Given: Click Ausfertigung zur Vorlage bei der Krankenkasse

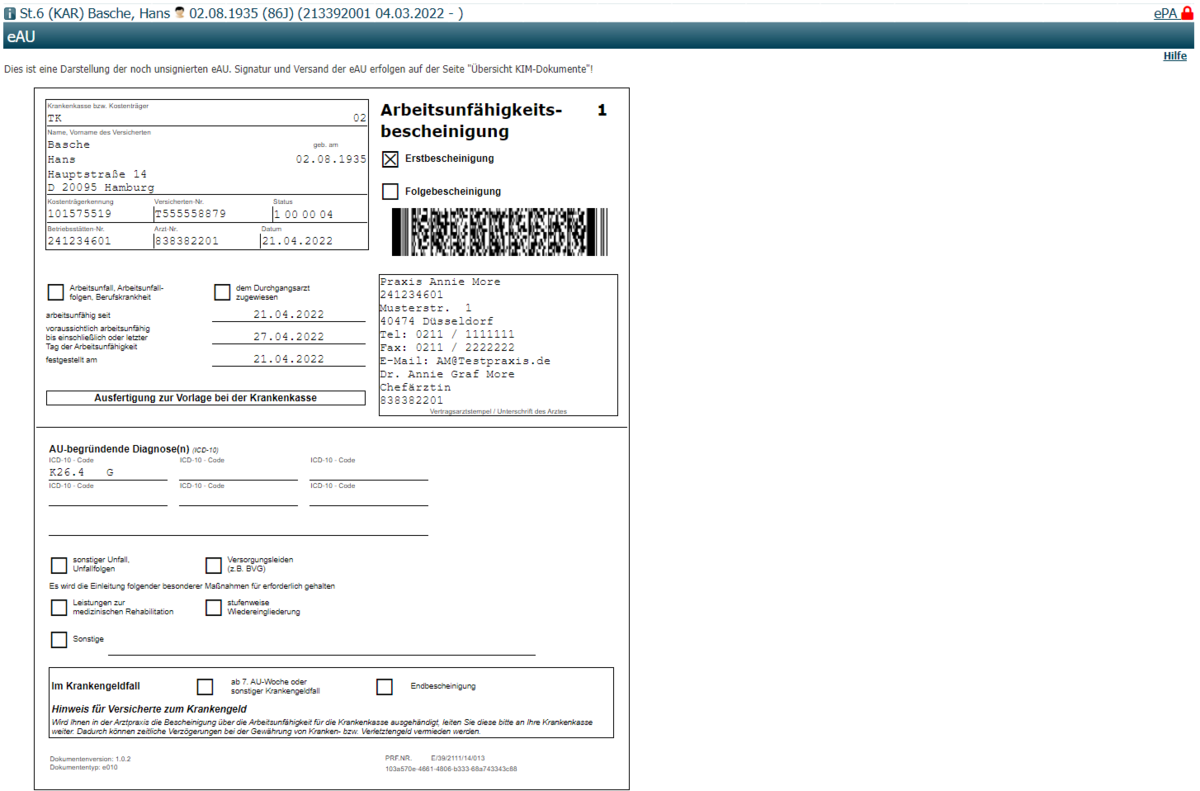Looking at the screenshot, I should tap(206, 397).
